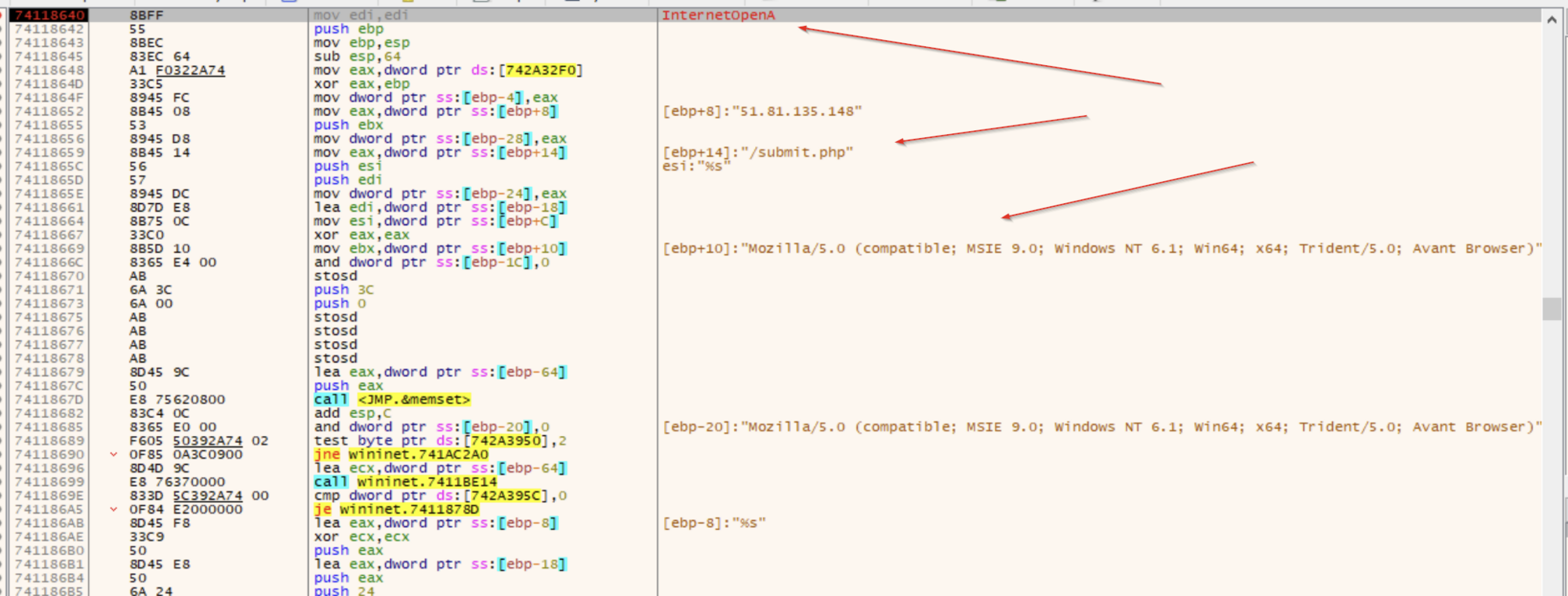The height and width of the screenshot is (596, 1568).
Task: Click the [ebp-20] Mozilla/5.0 user-agent comment
Action: 1102,427
